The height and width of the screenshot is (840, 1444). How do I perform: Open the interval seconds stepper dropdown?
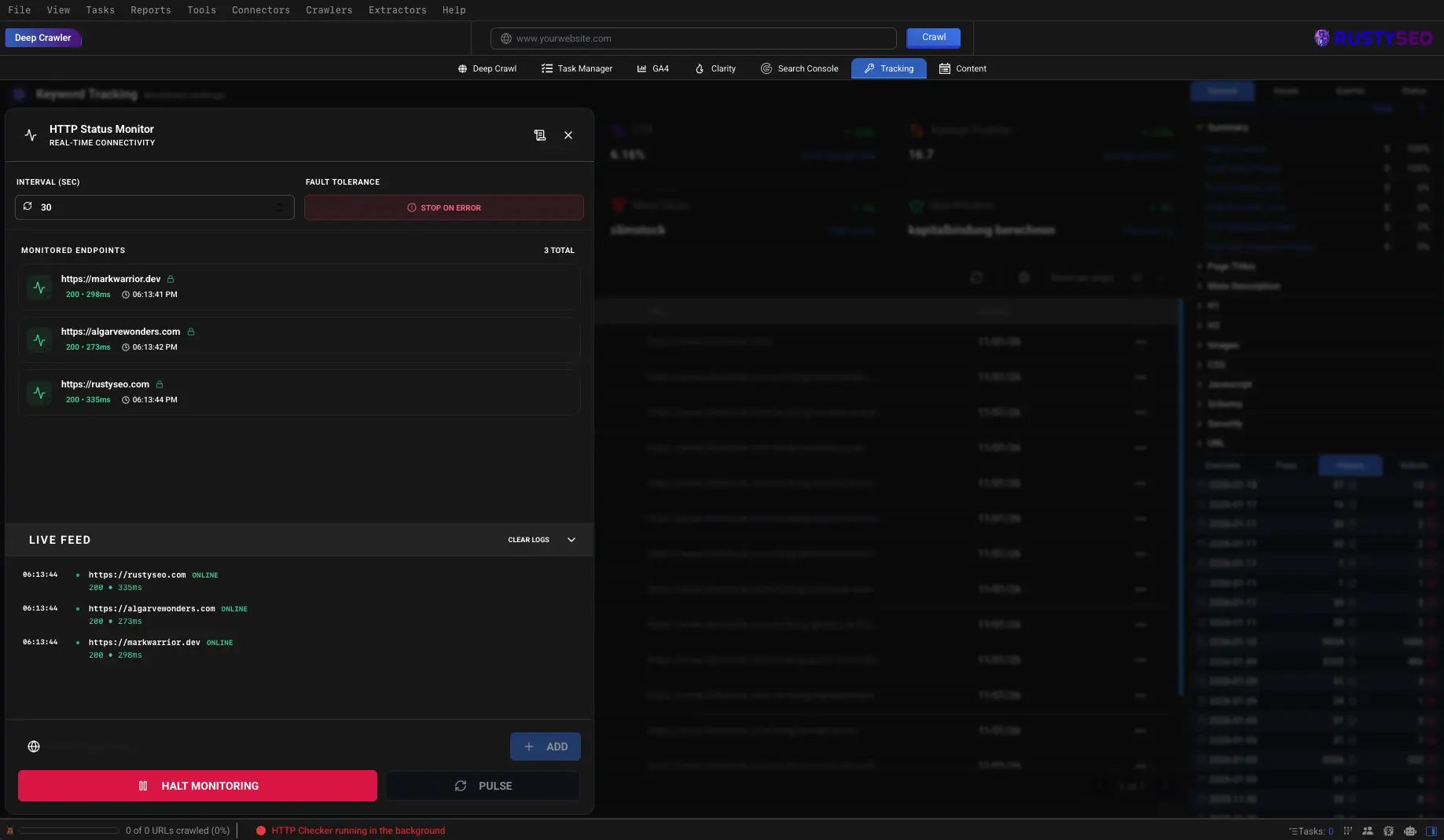[x=280, y=207]
